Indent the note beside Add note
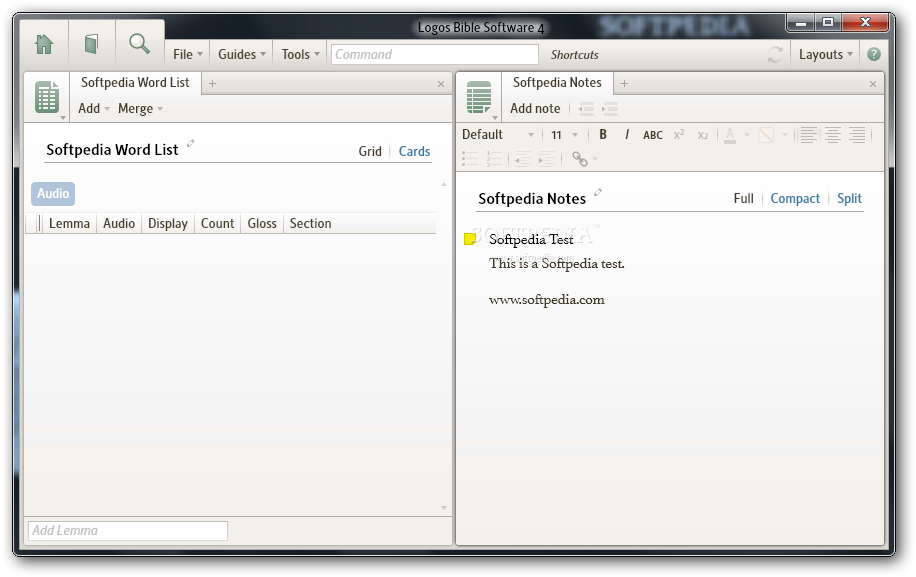The width and height of the screenshot is (916, 577). click(610, 109)
